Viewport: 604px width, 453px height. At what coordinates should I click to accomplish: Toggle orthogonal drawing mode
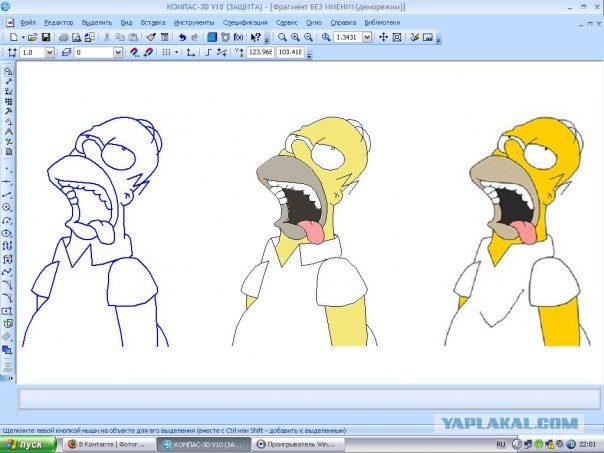point(208,52)
